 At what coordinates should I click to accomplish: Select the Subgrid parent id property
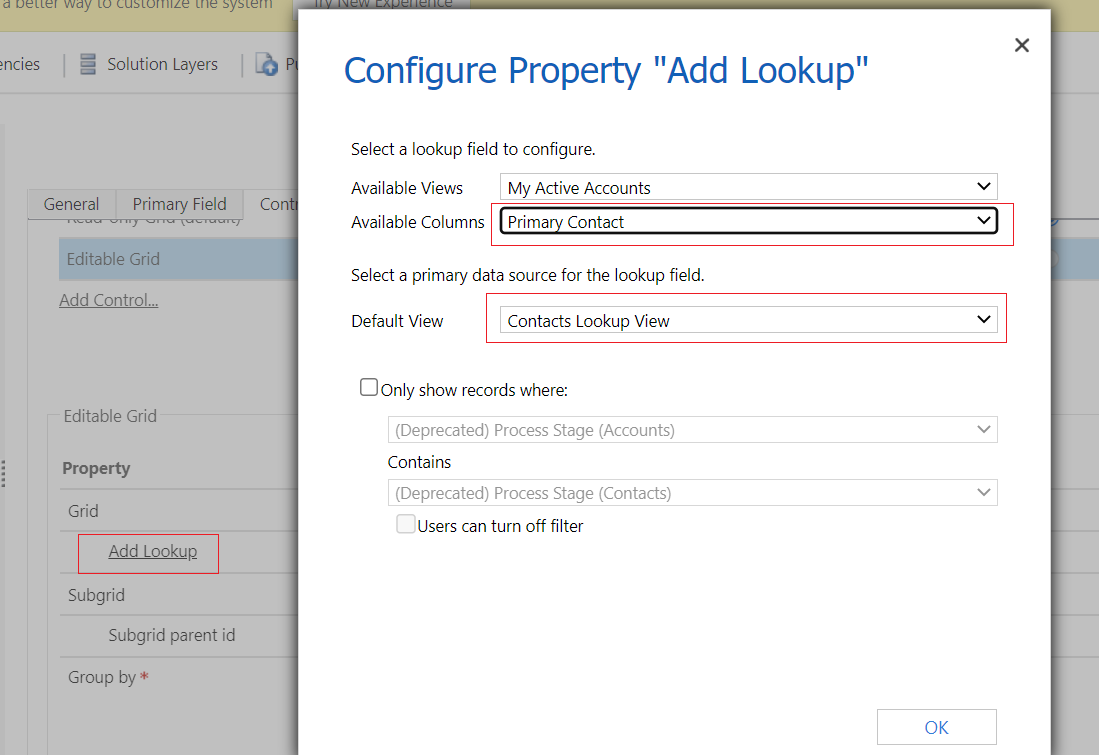click(172, 635)
